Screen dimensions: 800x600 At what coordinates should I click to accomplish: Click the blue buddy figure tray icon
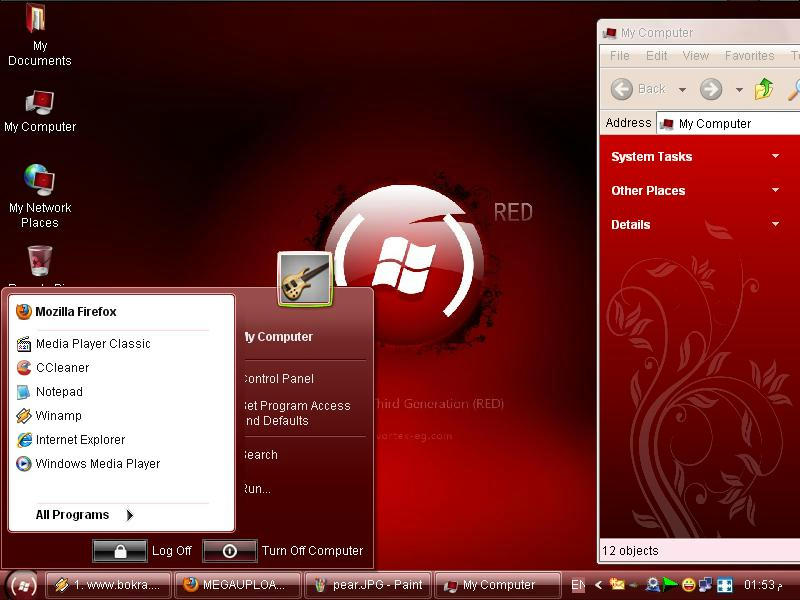pos(652,585)
